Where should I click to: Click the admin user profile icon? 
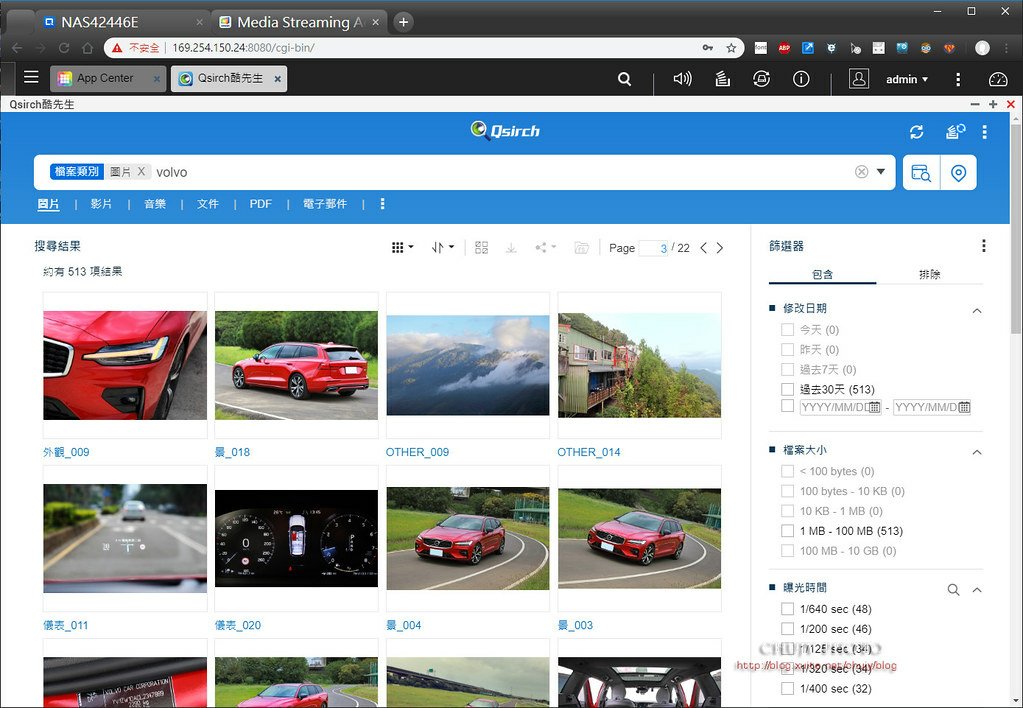click(859, 79)
